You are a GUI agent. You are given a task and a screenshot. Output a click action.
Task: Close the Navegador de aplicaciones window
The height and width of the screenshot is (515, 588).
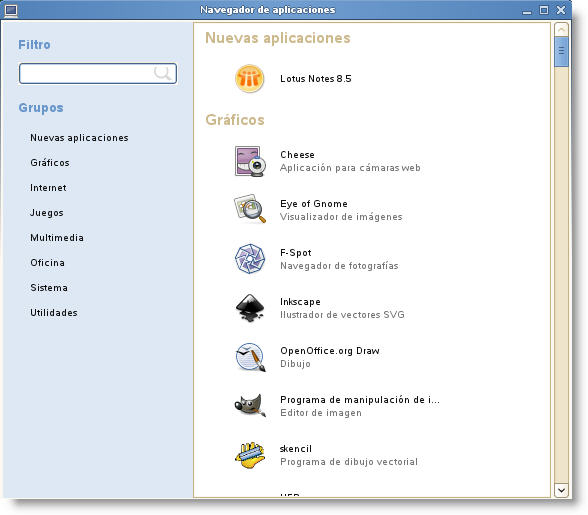(561, 10)
